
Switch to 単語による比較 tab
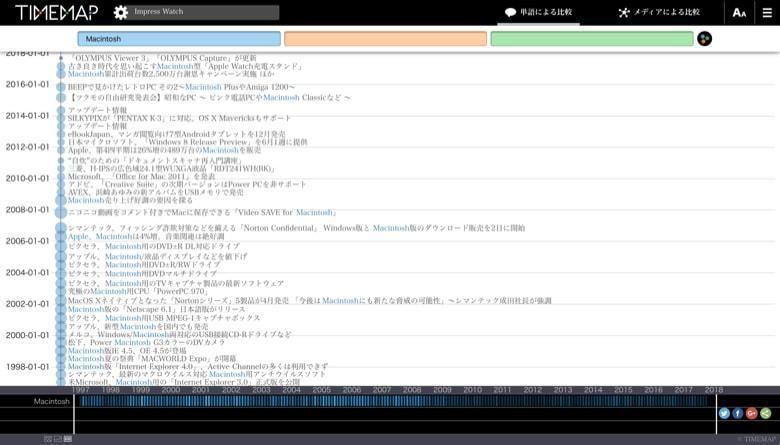539,12
